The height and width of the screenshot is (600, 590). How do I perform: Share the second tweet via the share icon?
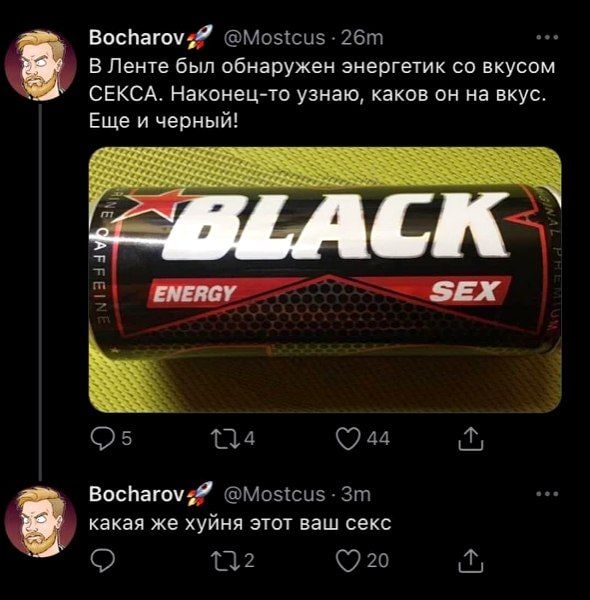[471, 561]
